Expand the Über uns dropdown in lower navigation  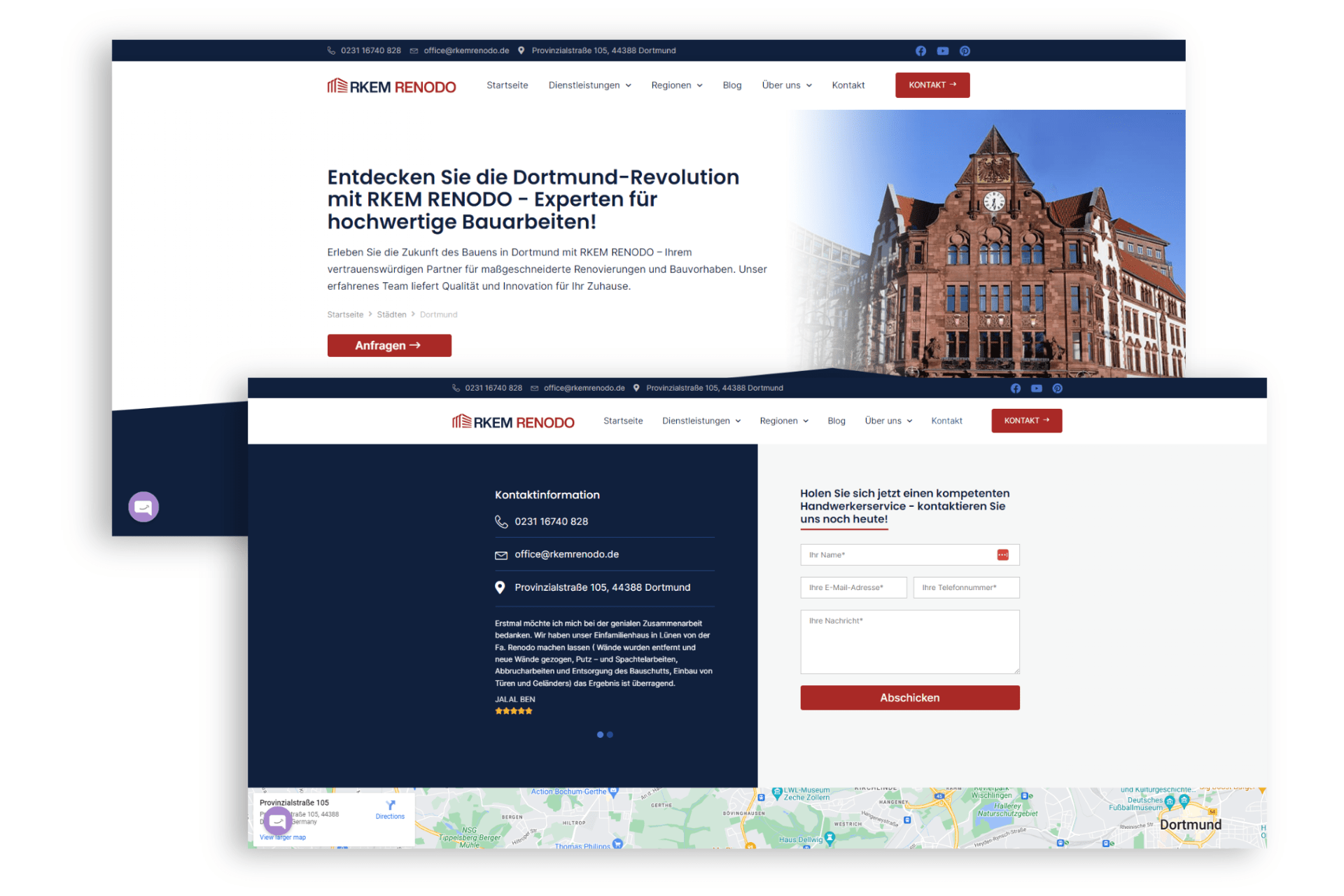coord(888,421)
